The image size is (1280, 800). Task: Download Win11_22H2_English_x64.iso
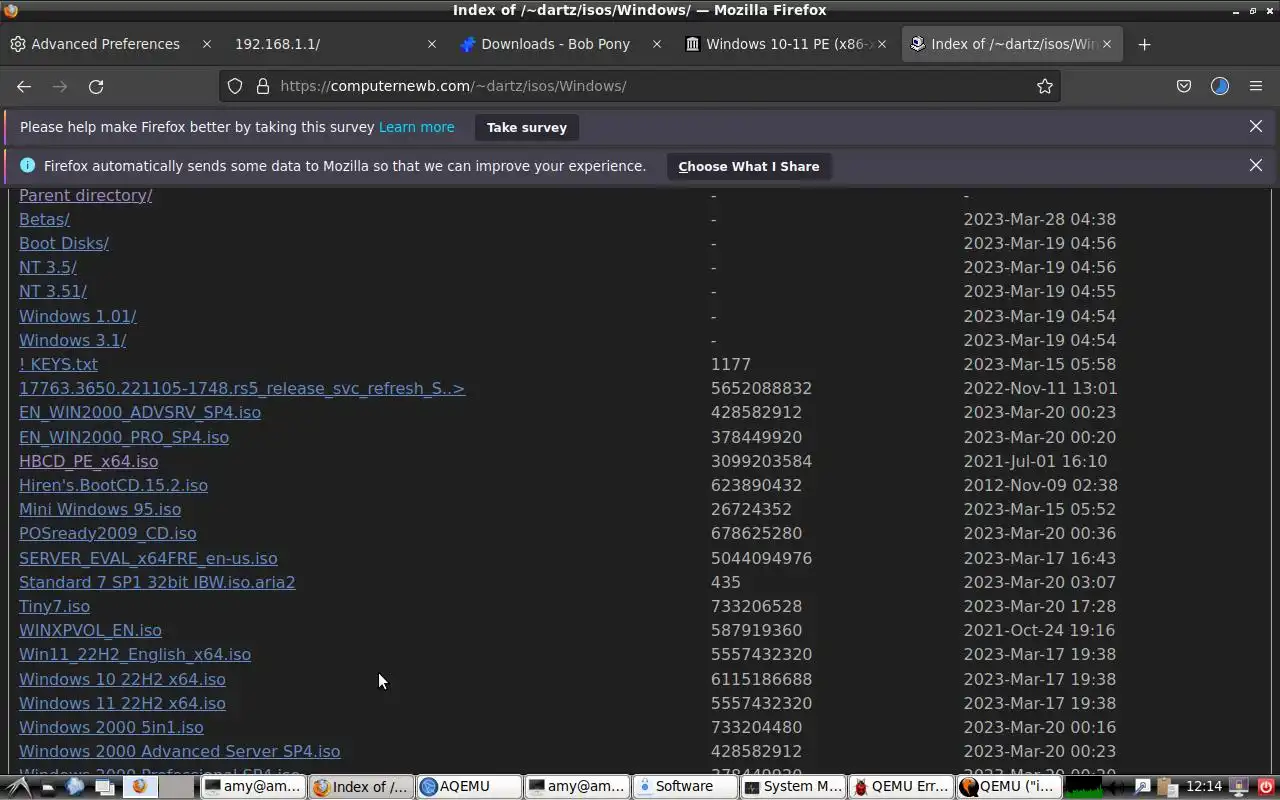[135, 654]
